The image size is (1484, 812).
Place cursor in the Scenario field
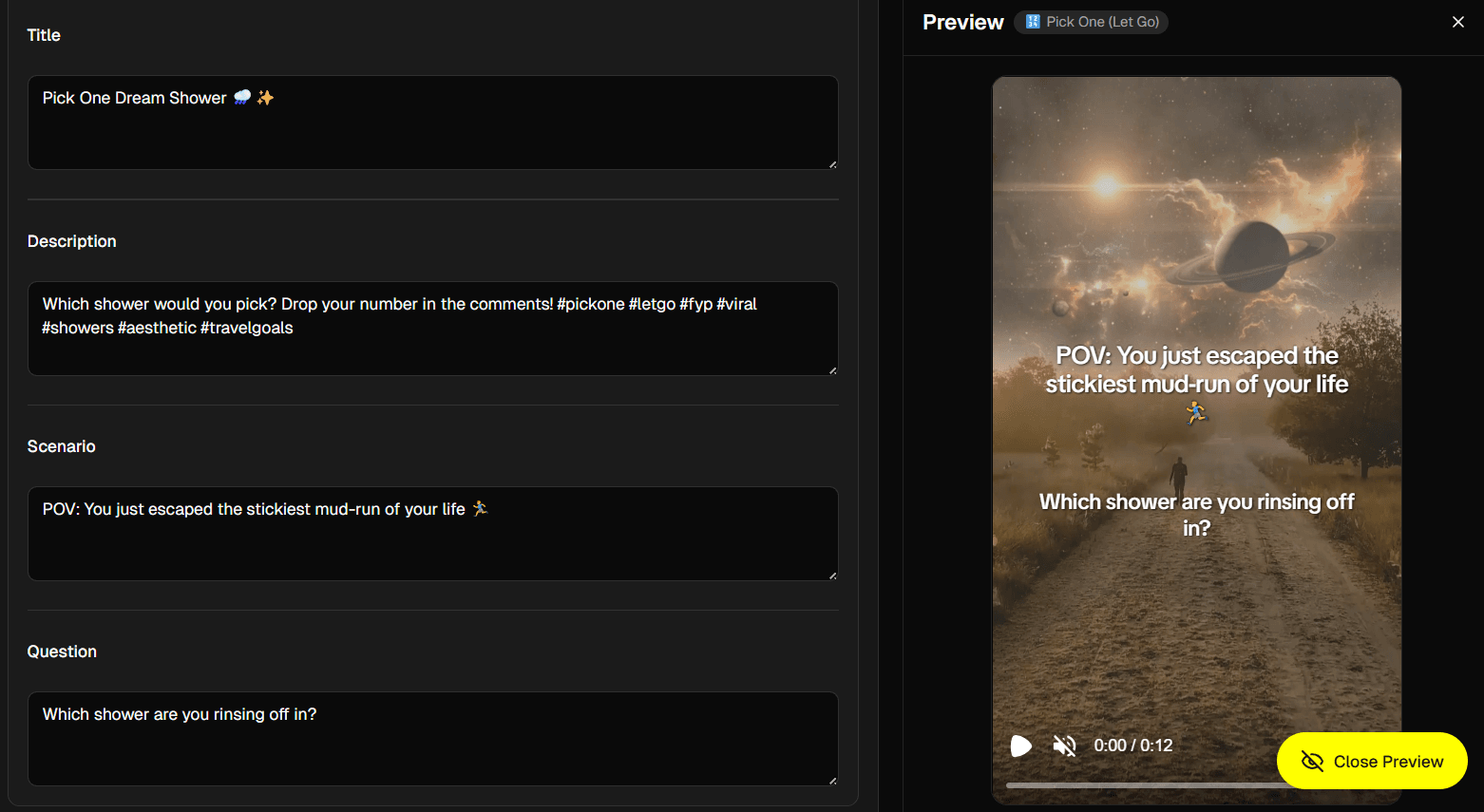(432, 534)
